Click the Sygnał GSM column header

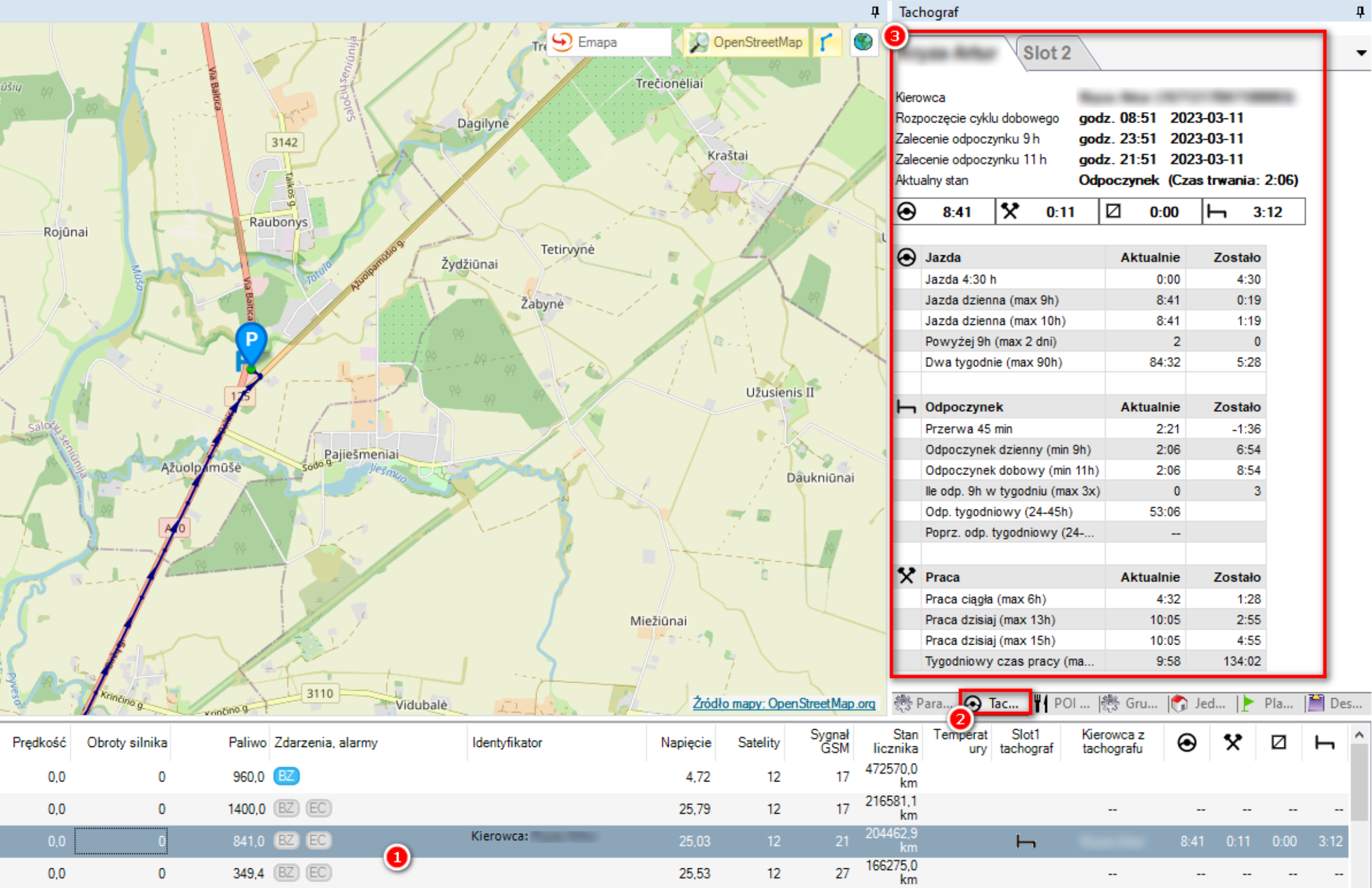829,742
